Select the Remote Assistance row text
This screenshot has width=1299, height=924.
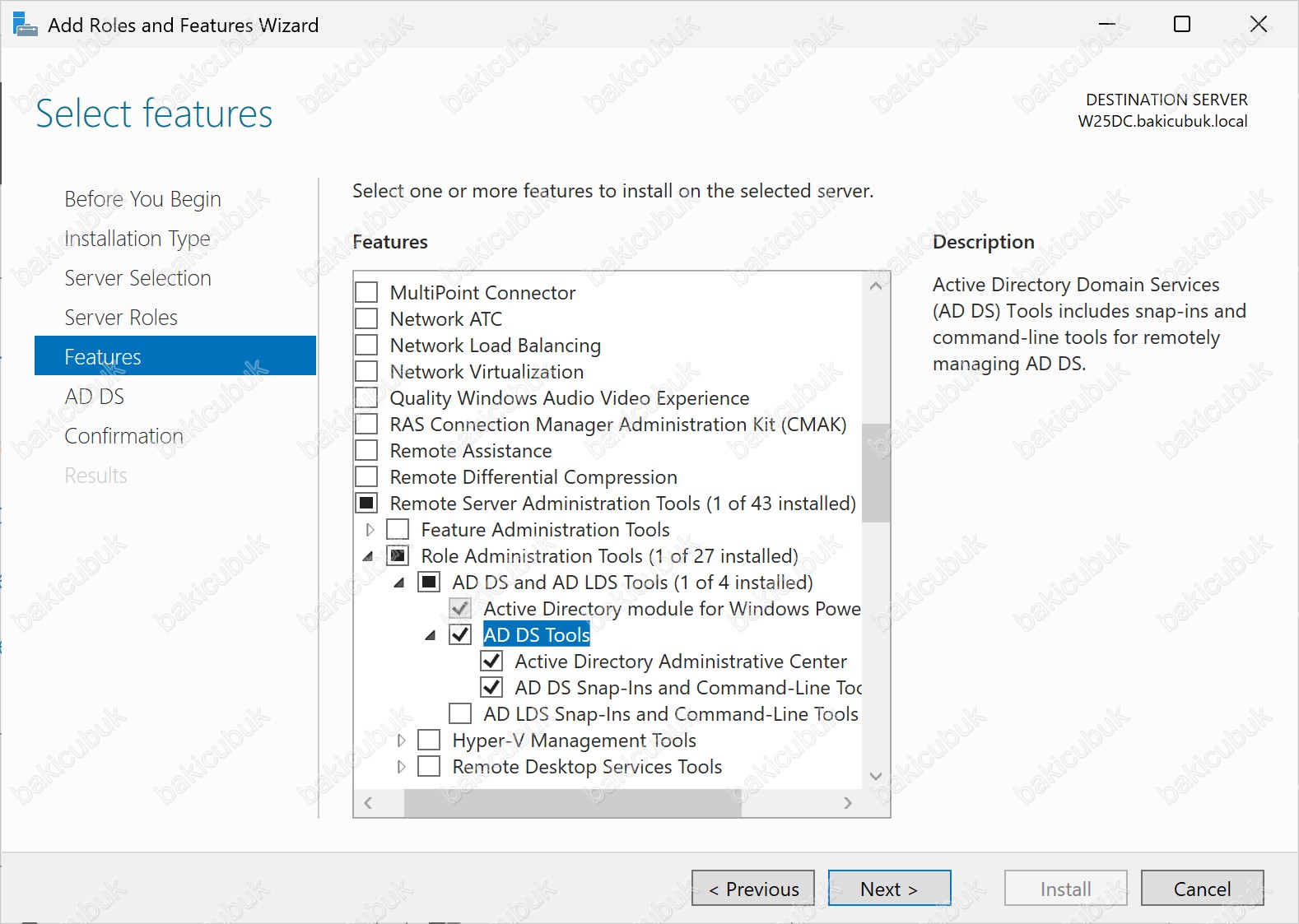click(x=471, y=451)
